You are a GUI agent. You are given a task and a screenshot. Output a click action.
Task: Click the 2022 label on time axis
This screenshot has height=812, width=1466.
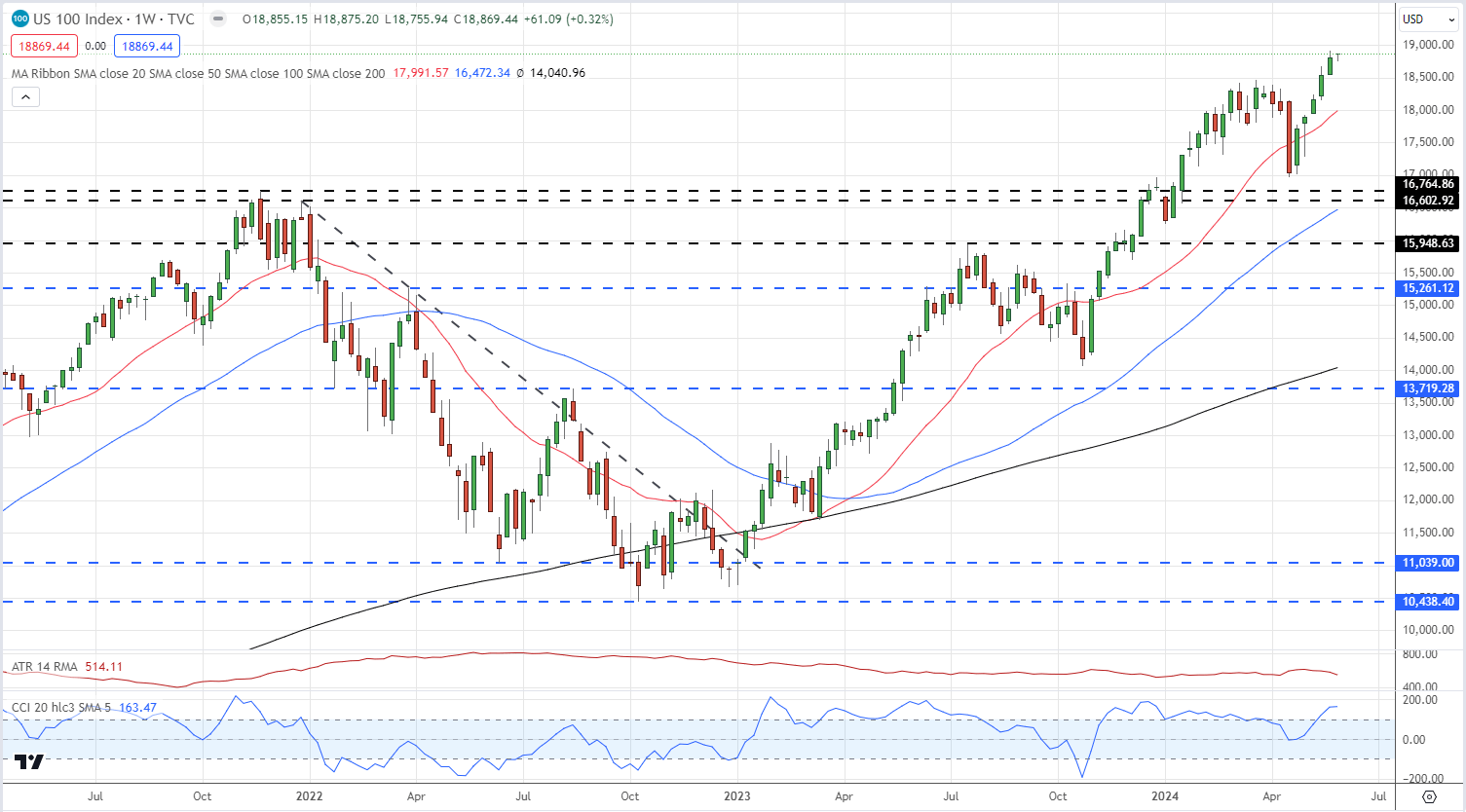pos(309,796)
